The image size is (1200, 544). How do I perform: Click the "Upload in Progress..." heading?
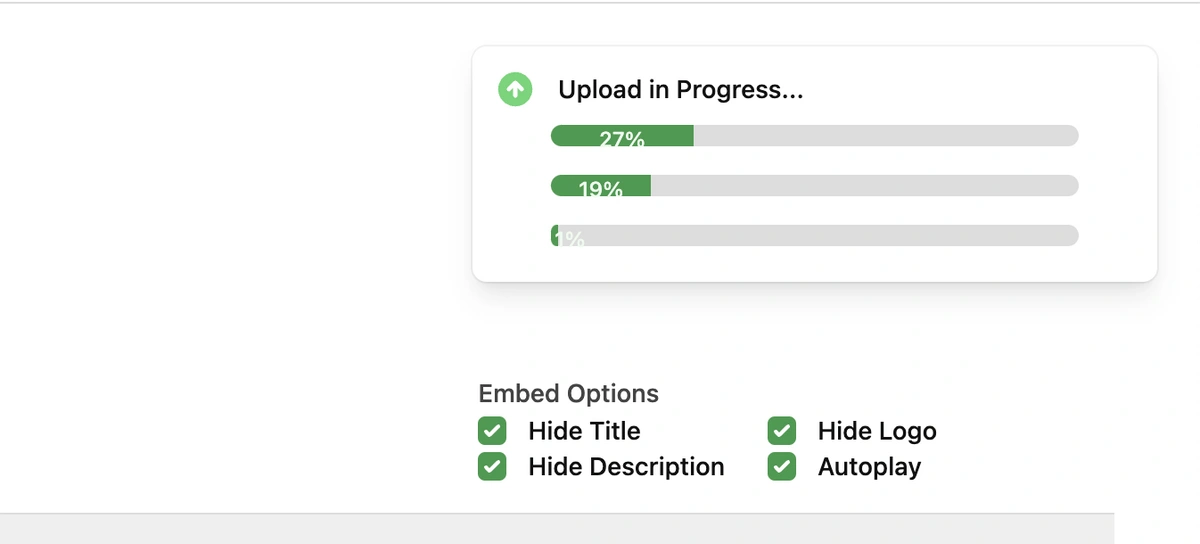(681, 90)
